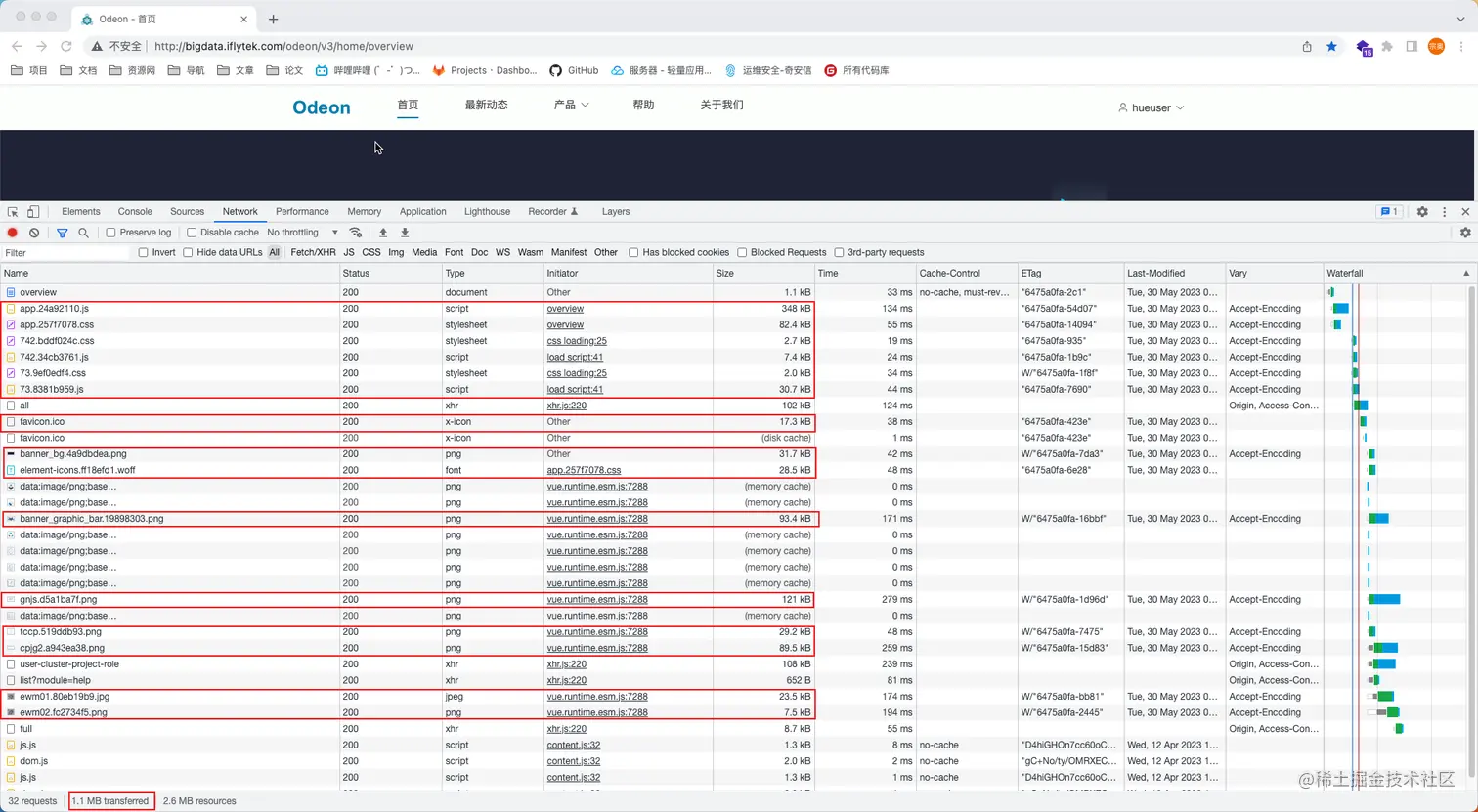Click the DevTools inspect element picker icon

[13, 211]
